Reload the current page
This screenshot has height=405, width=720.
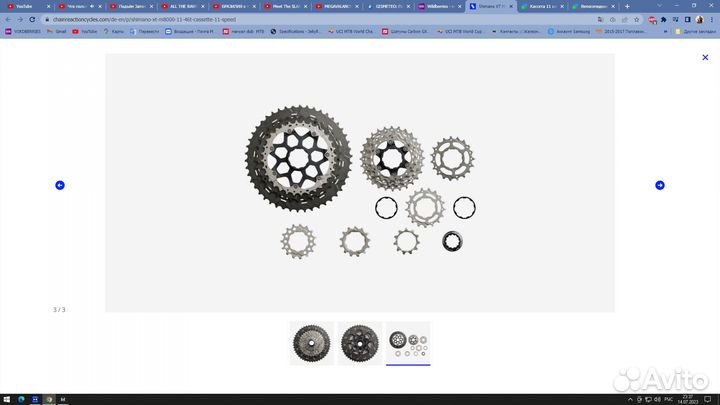click(x=32, y=20)
